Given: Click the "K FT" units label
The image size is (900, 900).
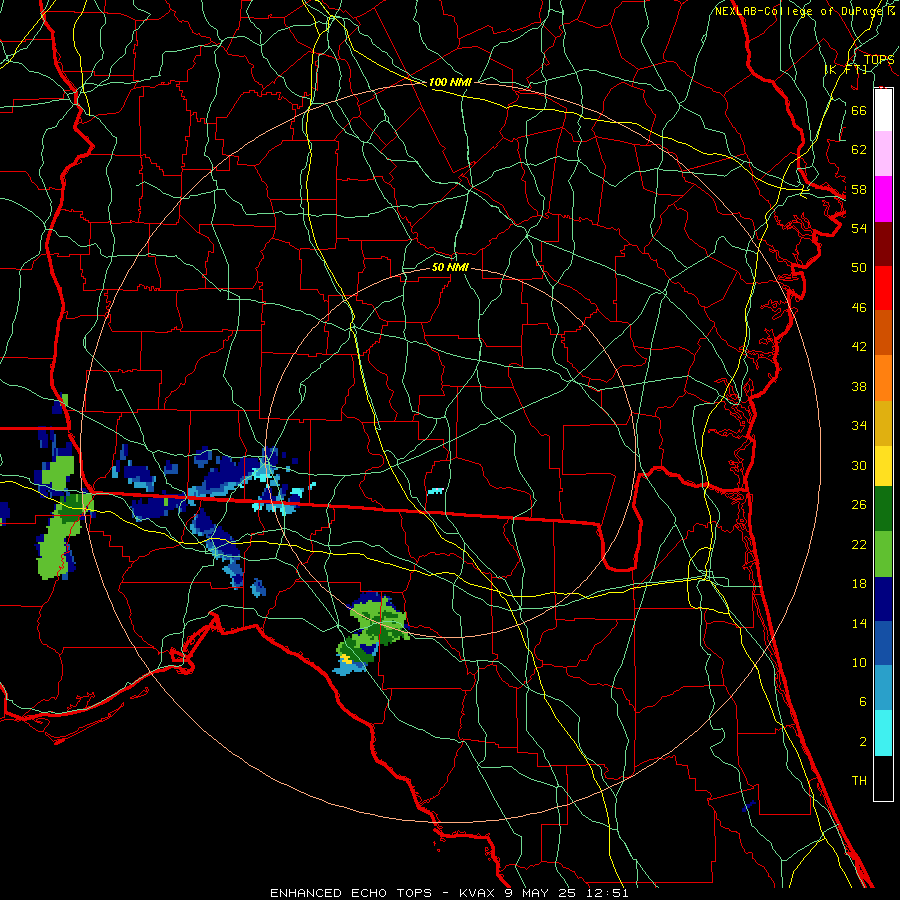Looking at the screenshot, I should 846,70.
